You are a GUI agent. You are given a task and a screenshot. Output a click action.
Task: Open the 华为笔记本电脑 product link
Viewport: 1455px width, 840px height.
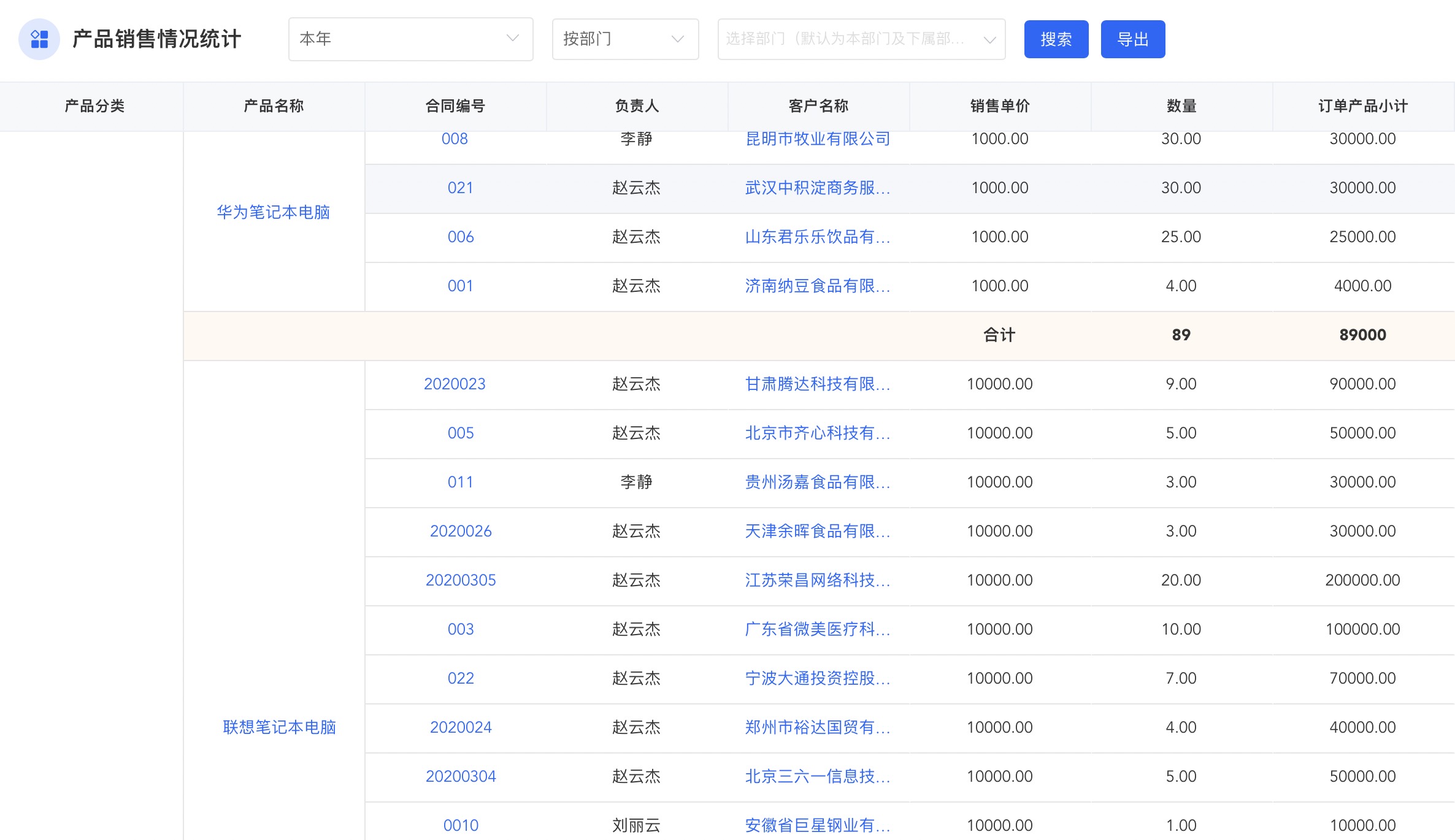click(274, 212)
